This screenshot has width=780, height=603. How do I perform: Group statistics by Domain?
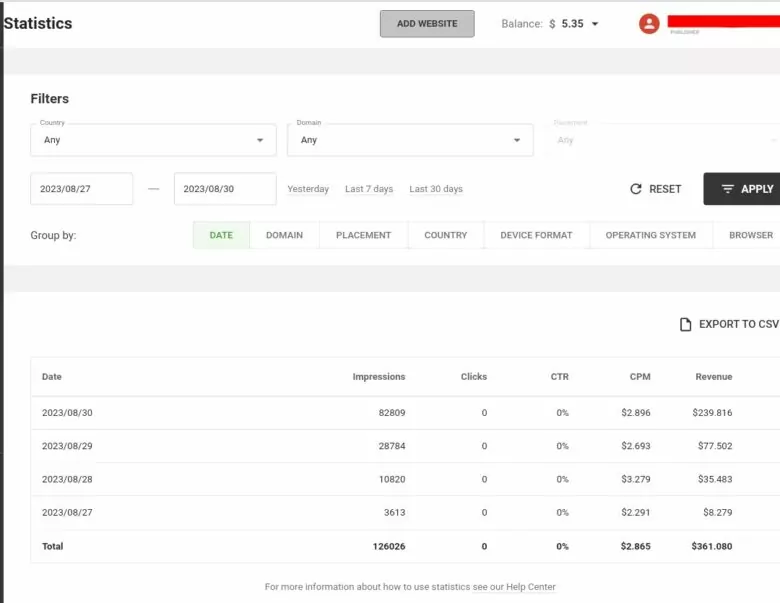[284, 235]
